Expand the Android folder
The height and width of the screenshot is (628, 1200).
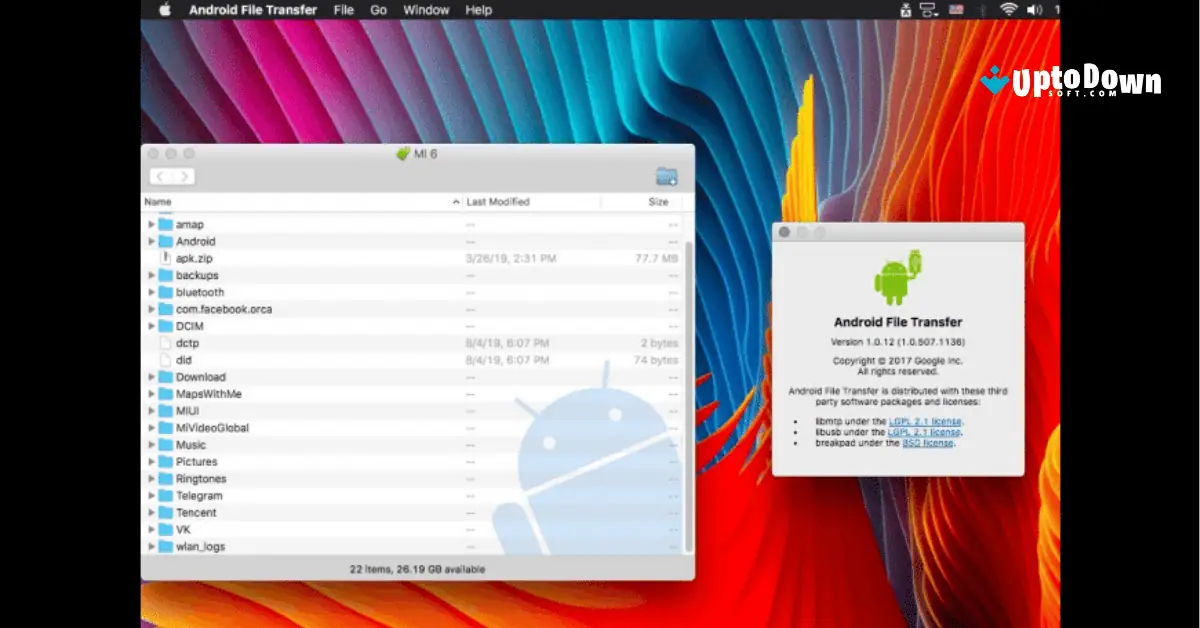tap(151, 241)
